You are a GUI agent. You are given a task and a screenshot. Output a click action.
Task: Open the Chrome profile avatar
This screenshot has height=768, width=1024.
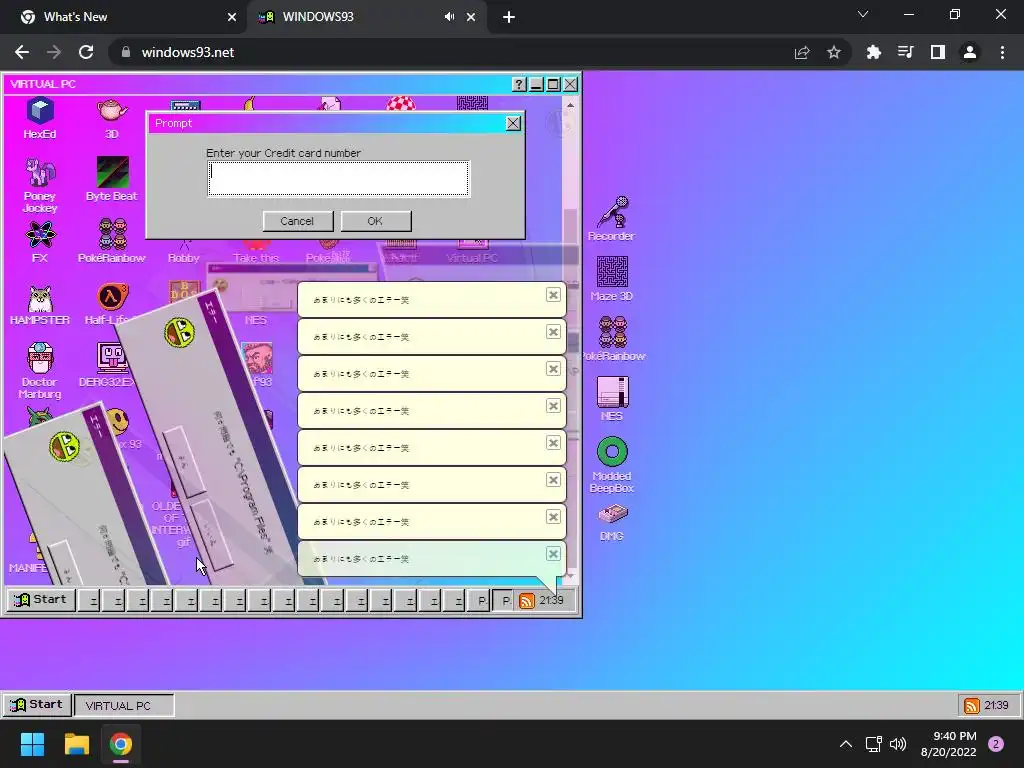970,52
